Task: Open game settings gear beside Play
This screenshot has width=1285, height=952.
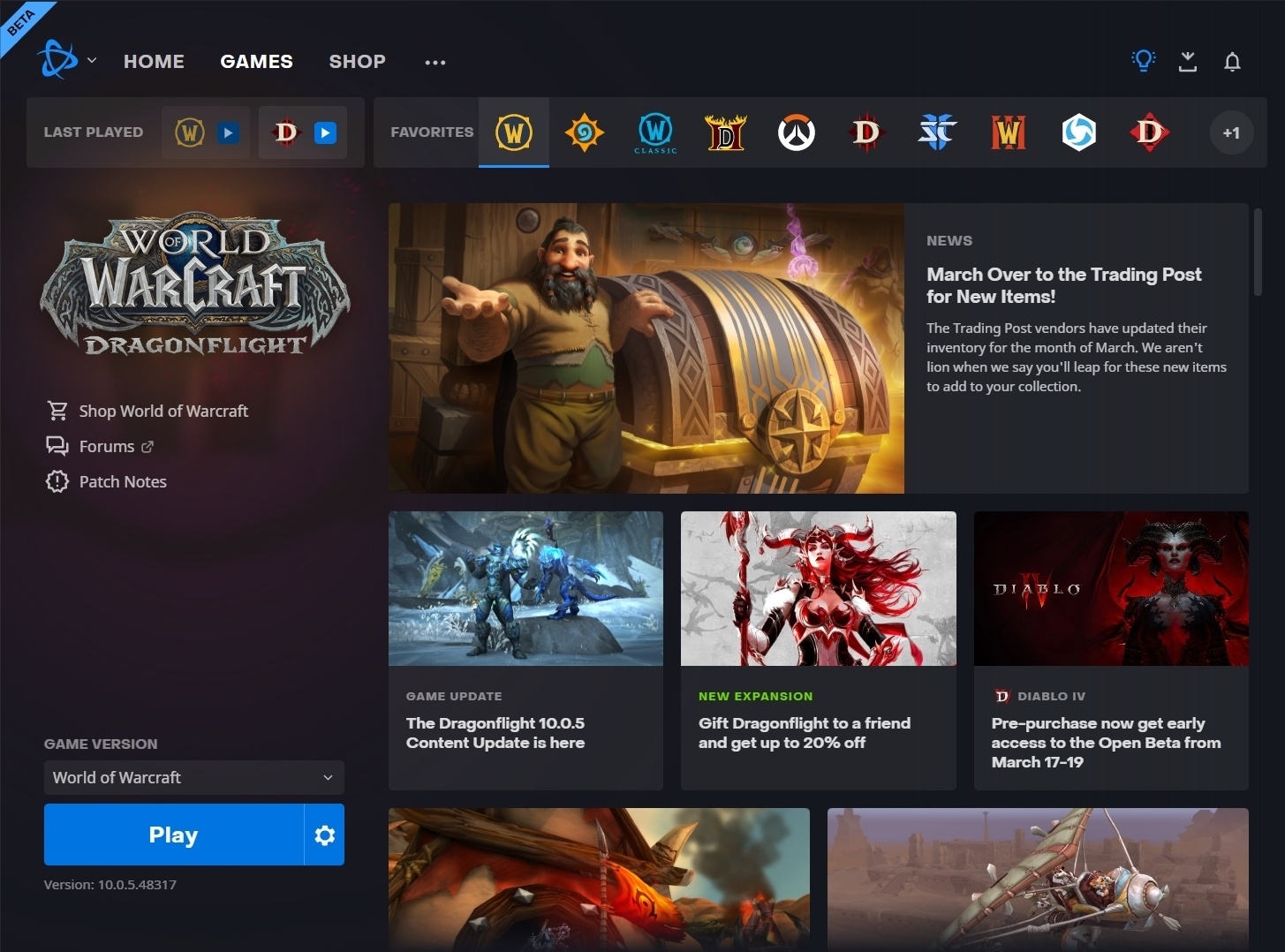Action: click(325, 835)
